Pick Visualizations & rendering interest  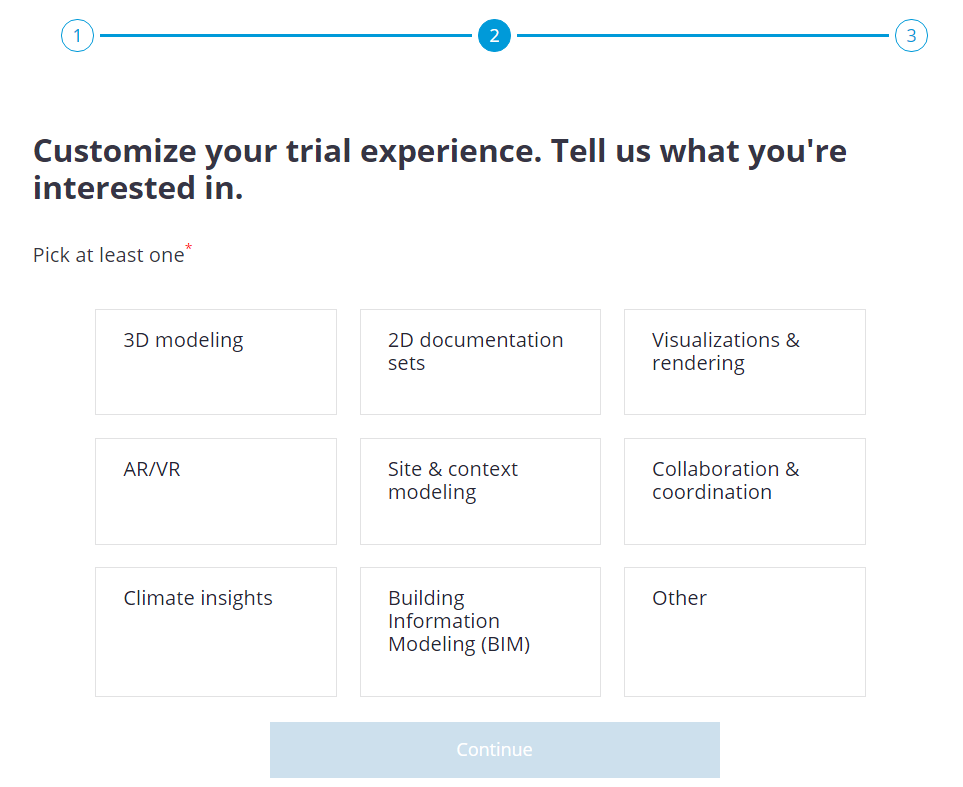[x=745, y=362]
